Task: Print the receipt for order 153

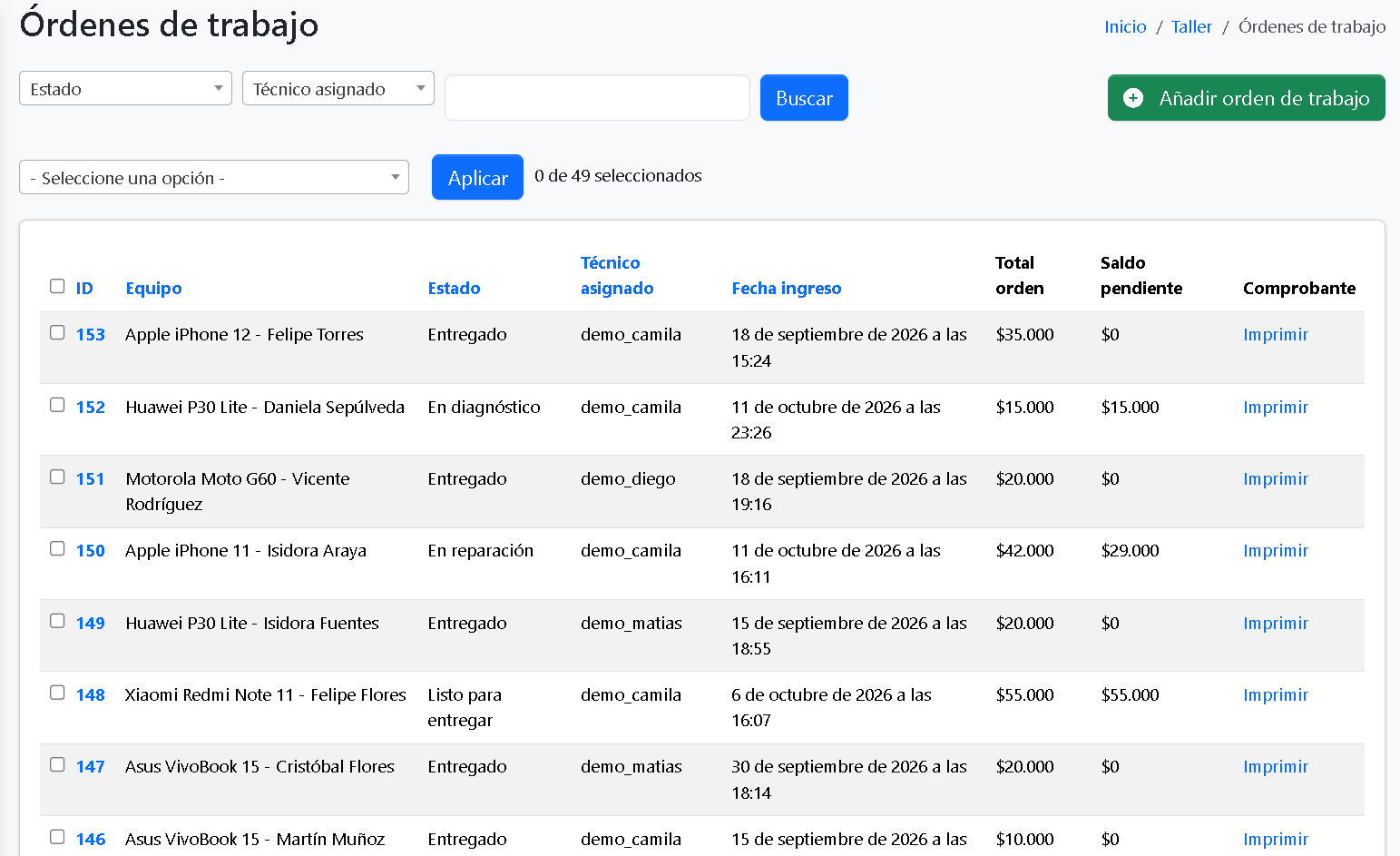Action: (1276, 334)
